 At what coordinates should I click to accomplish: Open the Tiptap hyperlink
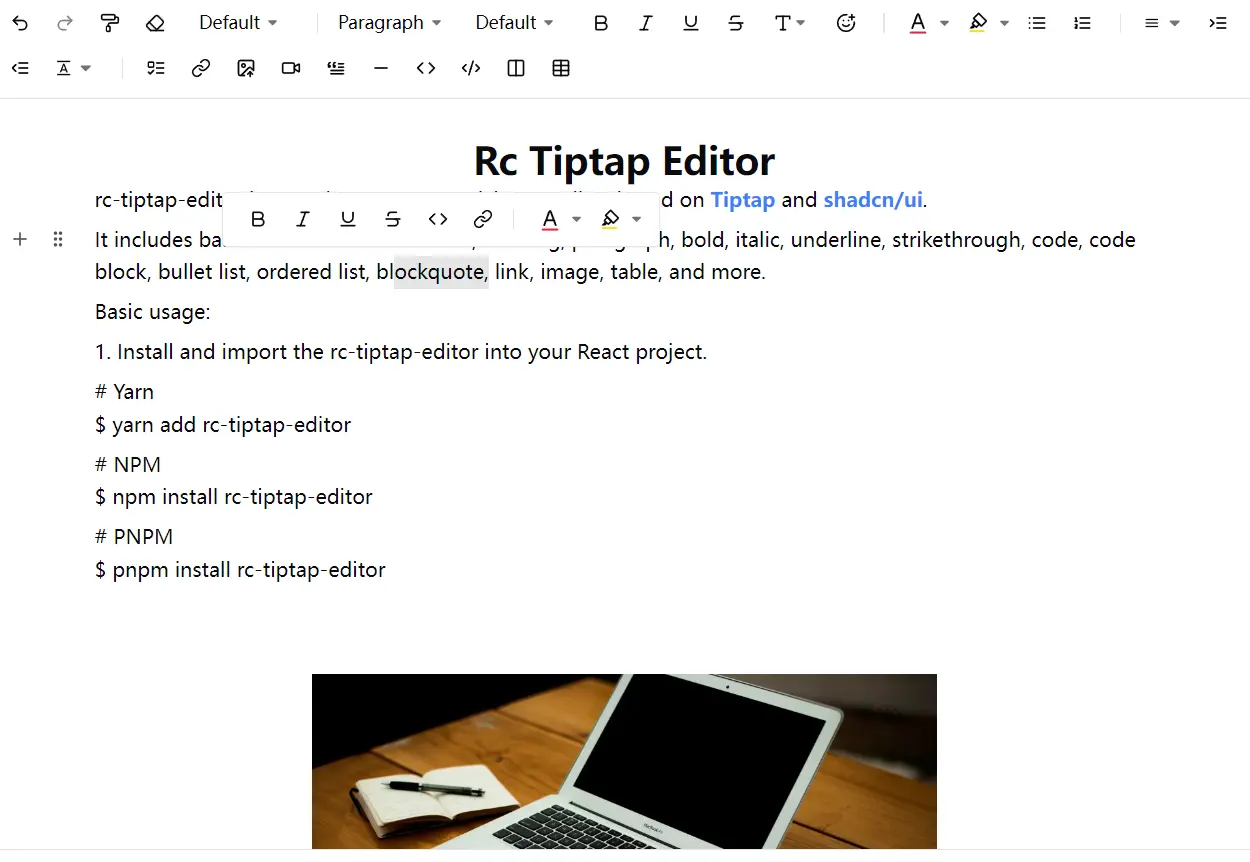pos(742,200)
